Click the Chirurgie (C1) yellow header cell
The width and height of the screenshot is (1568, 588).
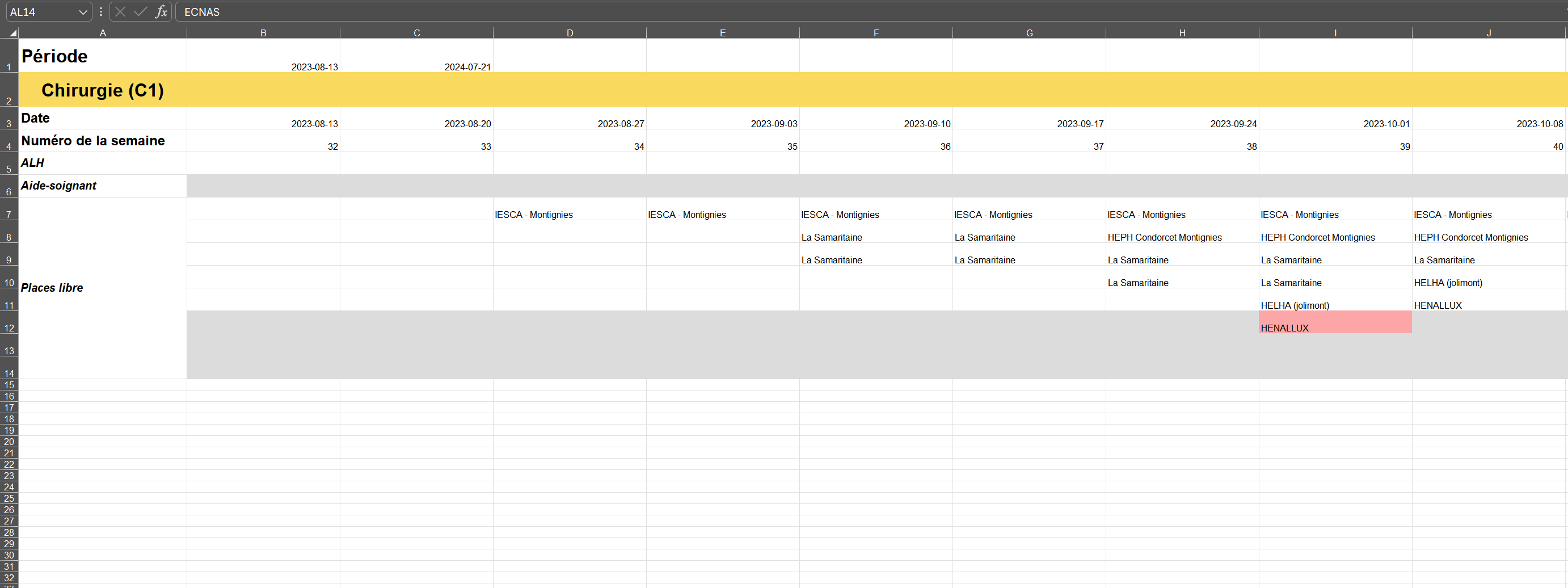[103, 90]
